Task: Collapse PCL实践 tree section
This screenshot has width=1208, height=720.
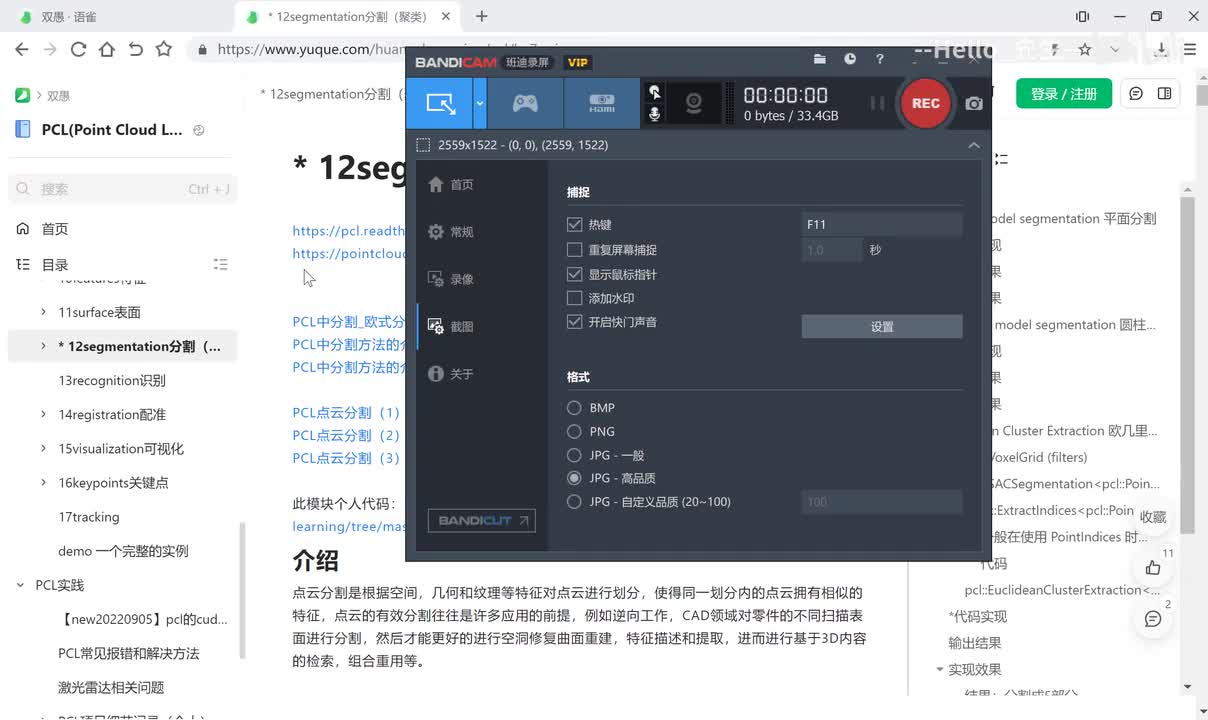Action: pyautogui.click(x=20, y=585)
